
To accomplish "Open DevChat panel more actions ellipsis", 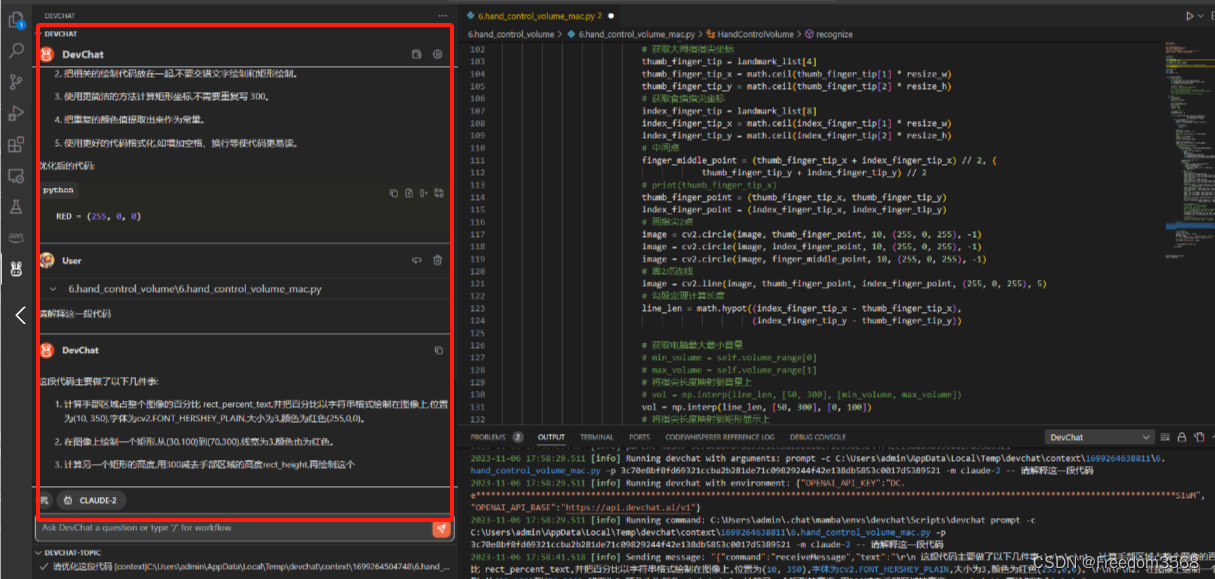I will point(443,16).
